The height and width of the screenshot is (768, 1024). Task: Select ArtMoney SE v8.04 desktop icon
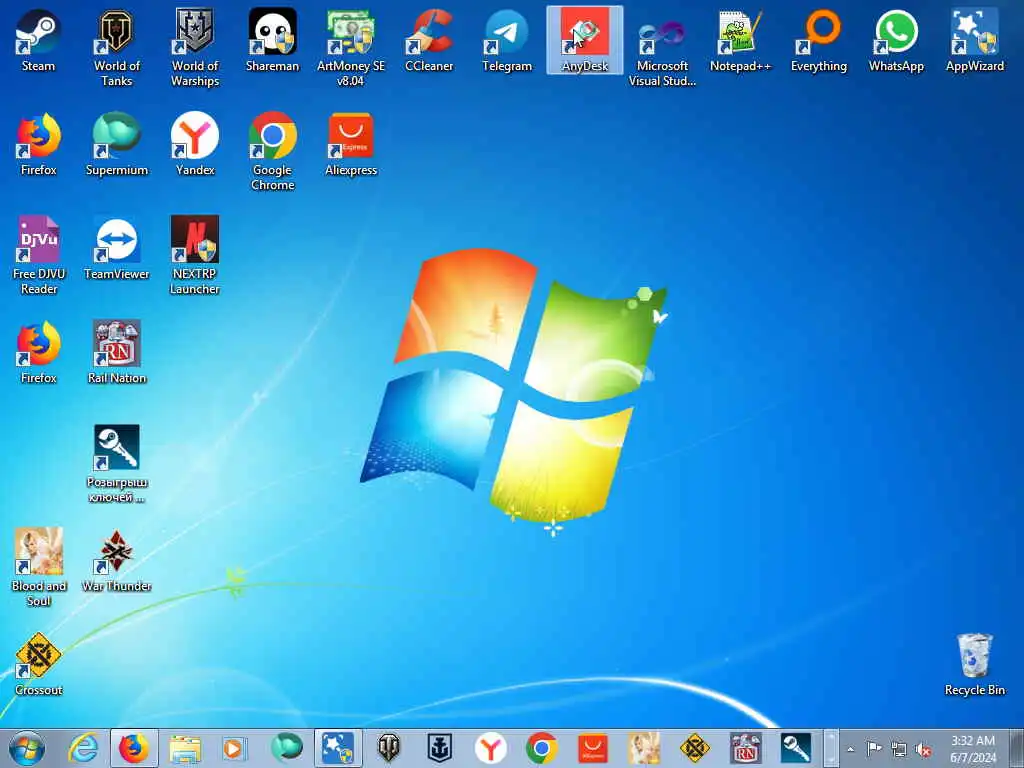click(x=351, y=48)
